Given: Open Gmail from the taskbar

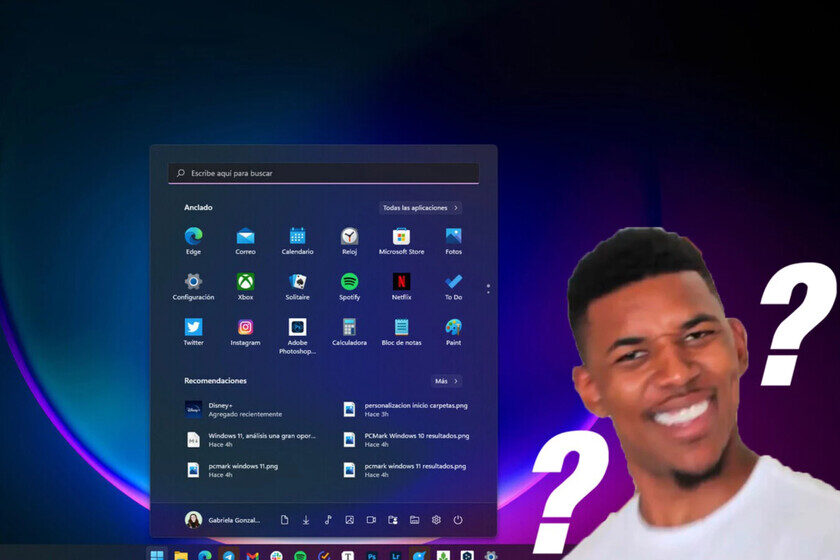Looking at the screenshot, I should [x=252, y=556].
